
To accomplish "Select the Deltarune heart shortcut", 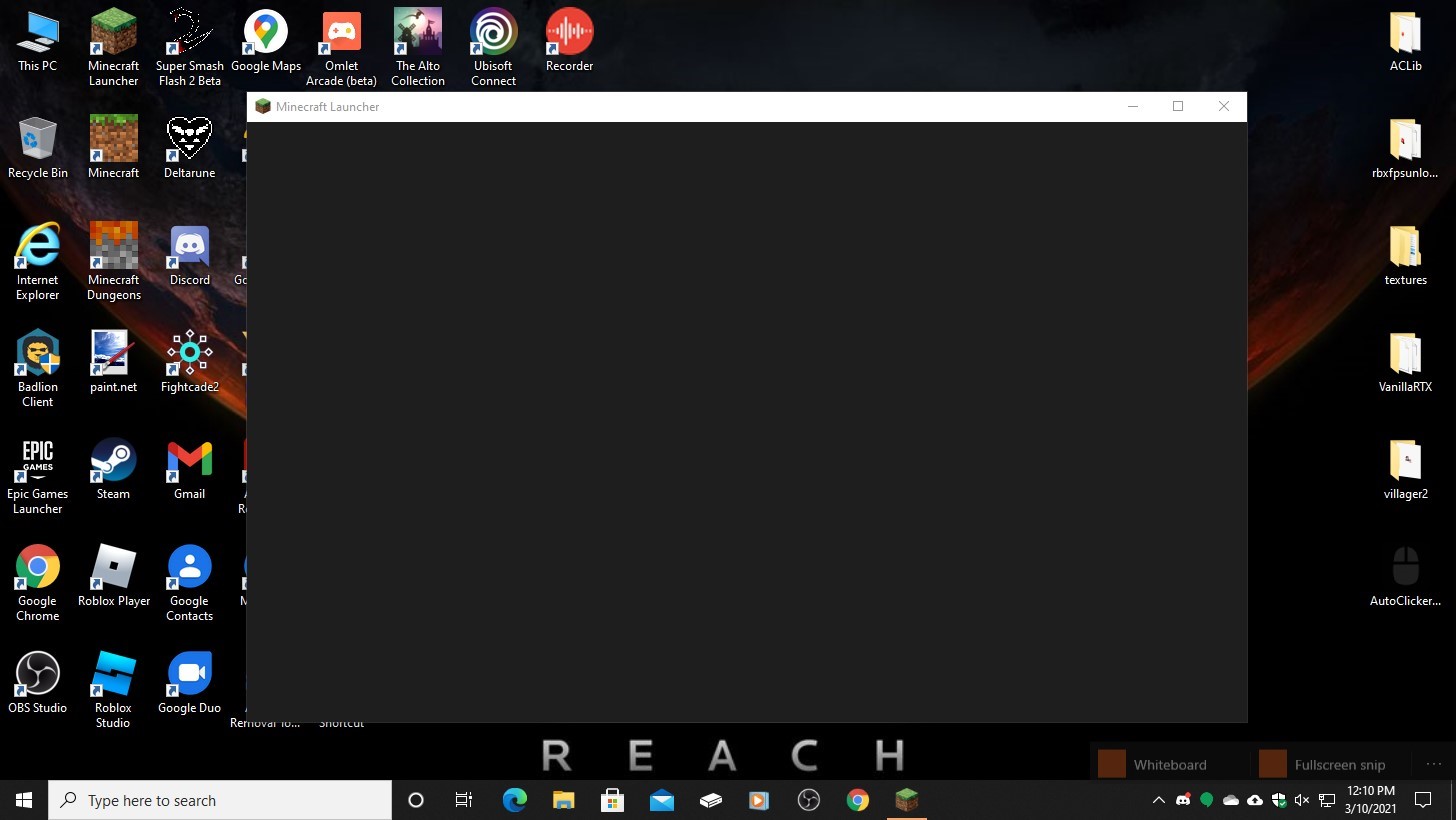I will pos(190,148).
